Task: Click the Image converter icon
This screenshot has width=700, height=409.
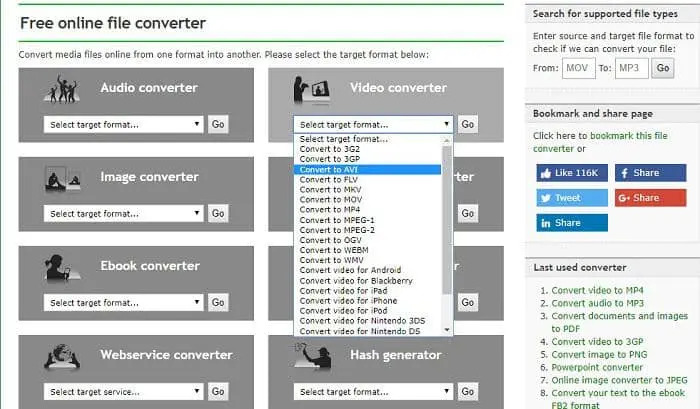Action: coord(61,180)
